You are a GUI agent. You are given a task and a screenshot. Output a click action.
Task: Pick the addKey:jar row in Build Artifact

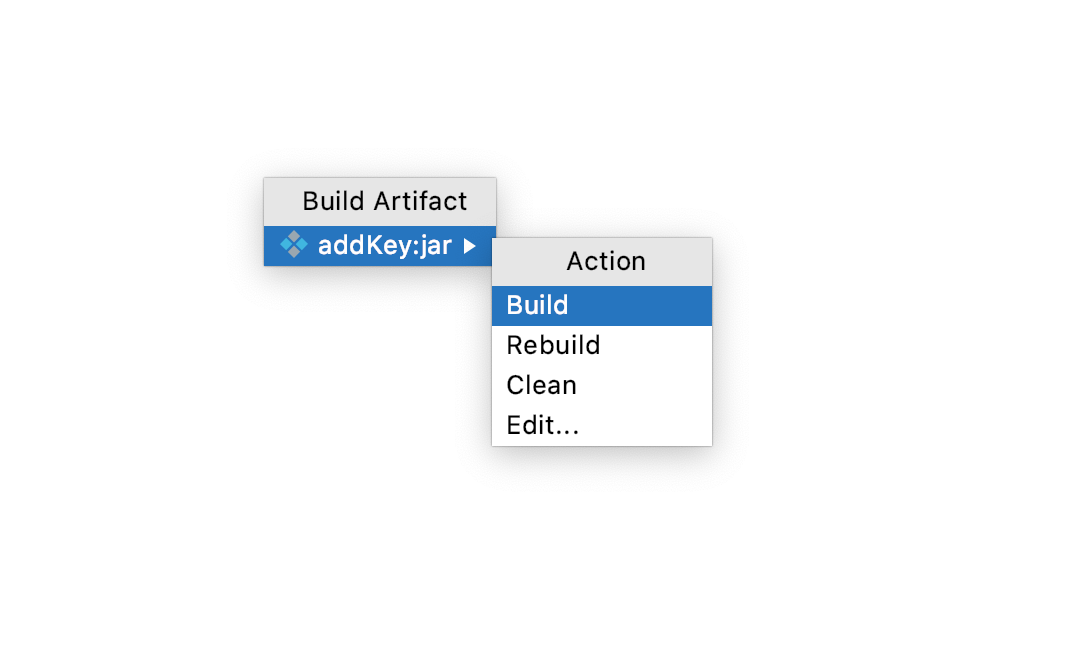tap(379, 245)
